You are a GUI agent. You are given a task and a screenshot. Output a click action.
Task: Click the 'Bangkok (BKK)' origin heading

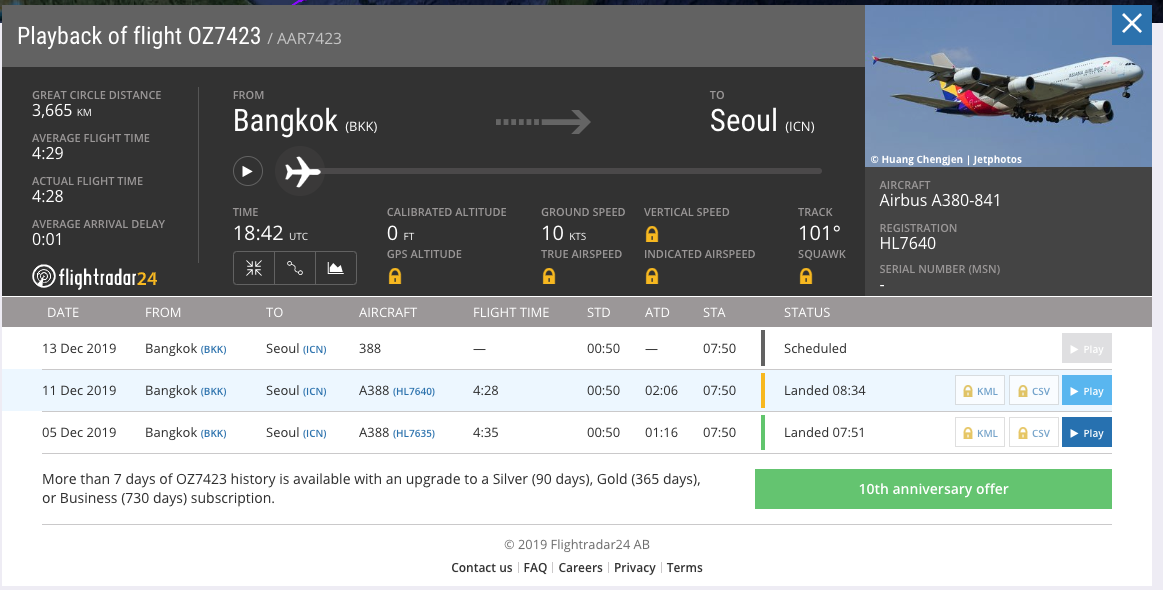[305, 121]
